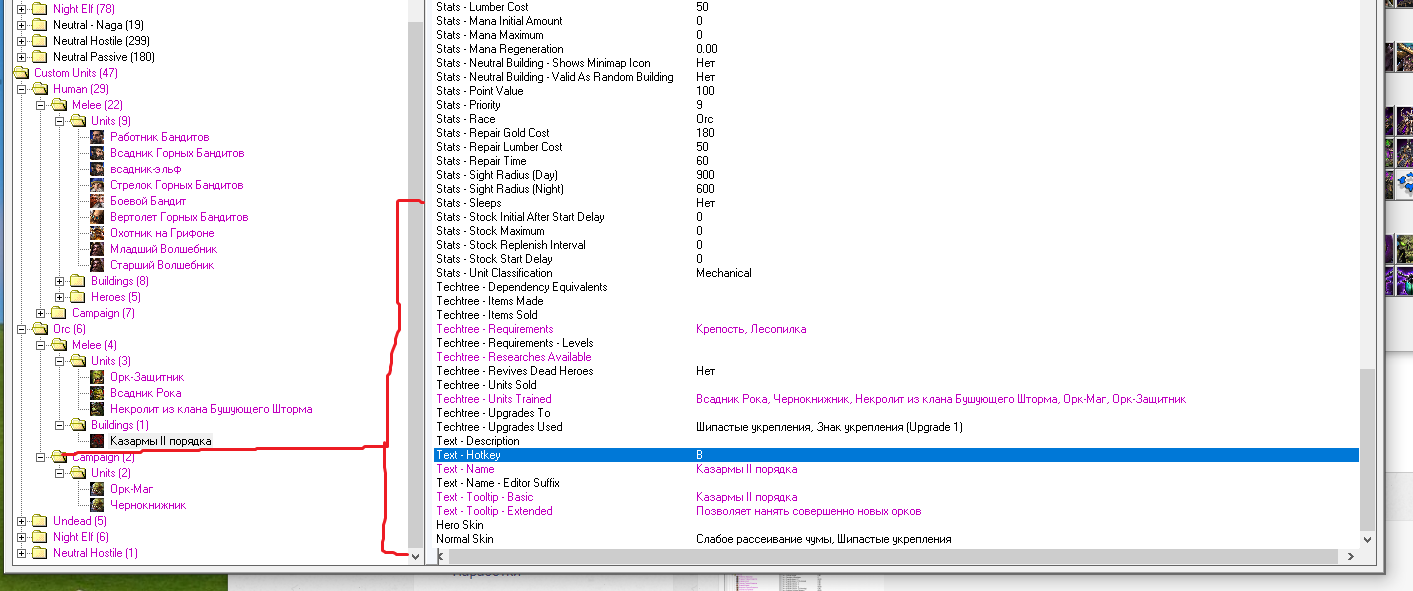This screenshot has height=591, width=1413.
Task: Select the Stats - Repair Gold Cost row
Action: [896, 133]
